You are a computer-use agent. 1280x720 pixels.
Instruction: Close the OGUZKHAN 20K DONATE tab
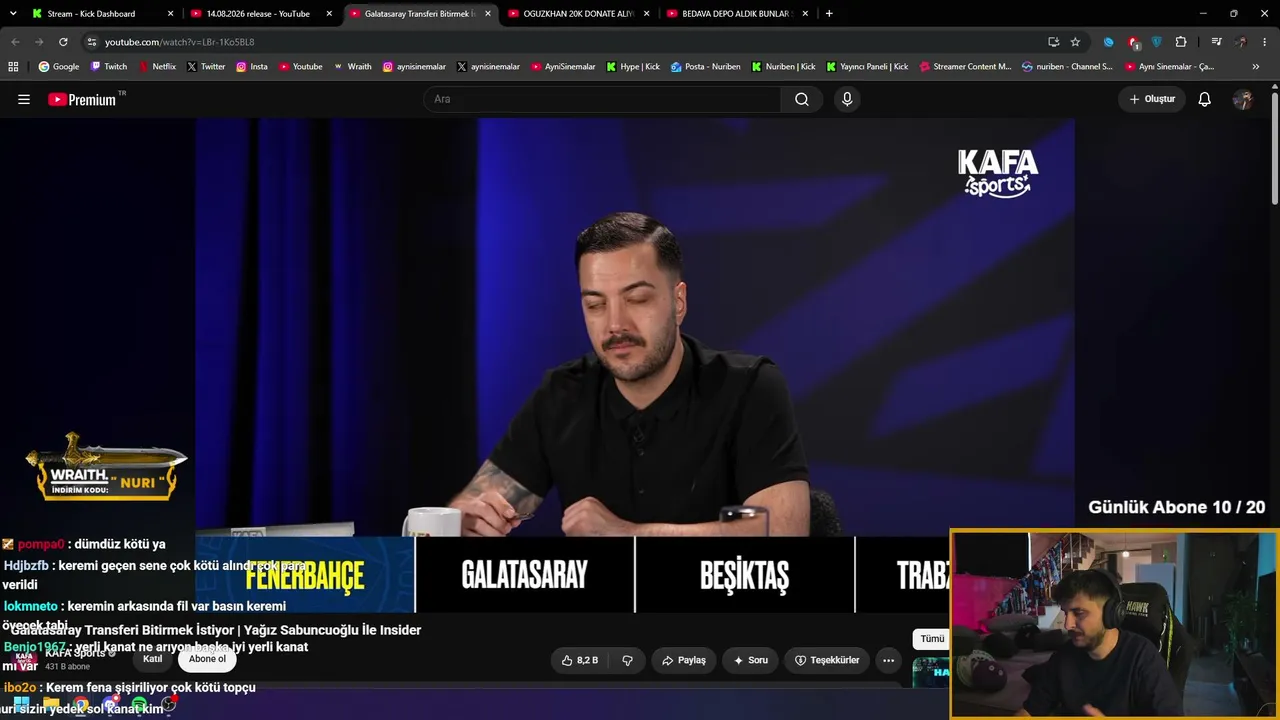click(x=647, y=14)
